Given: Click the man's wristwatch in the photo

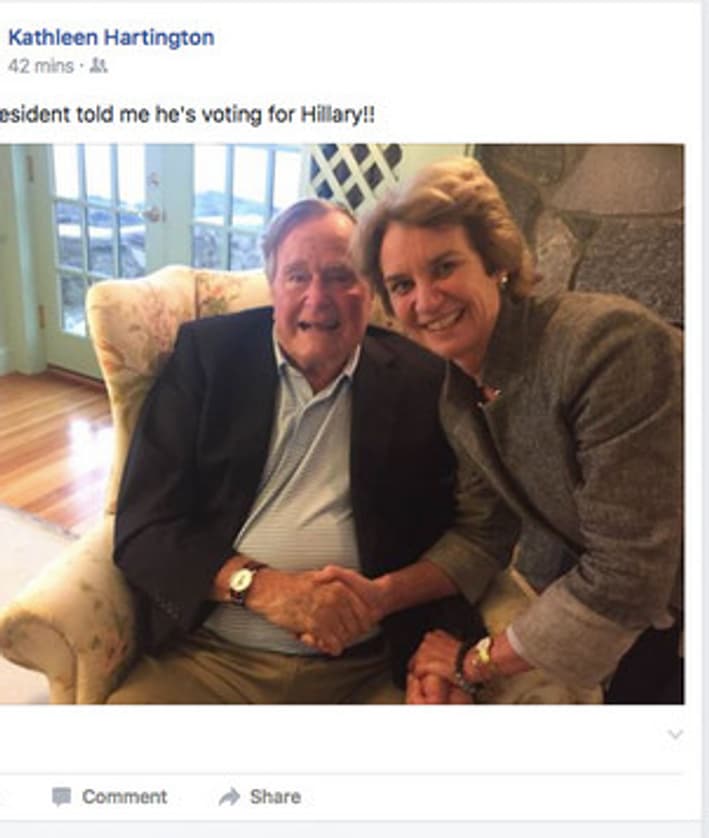Looking at the screenshot, I should 243,581.
